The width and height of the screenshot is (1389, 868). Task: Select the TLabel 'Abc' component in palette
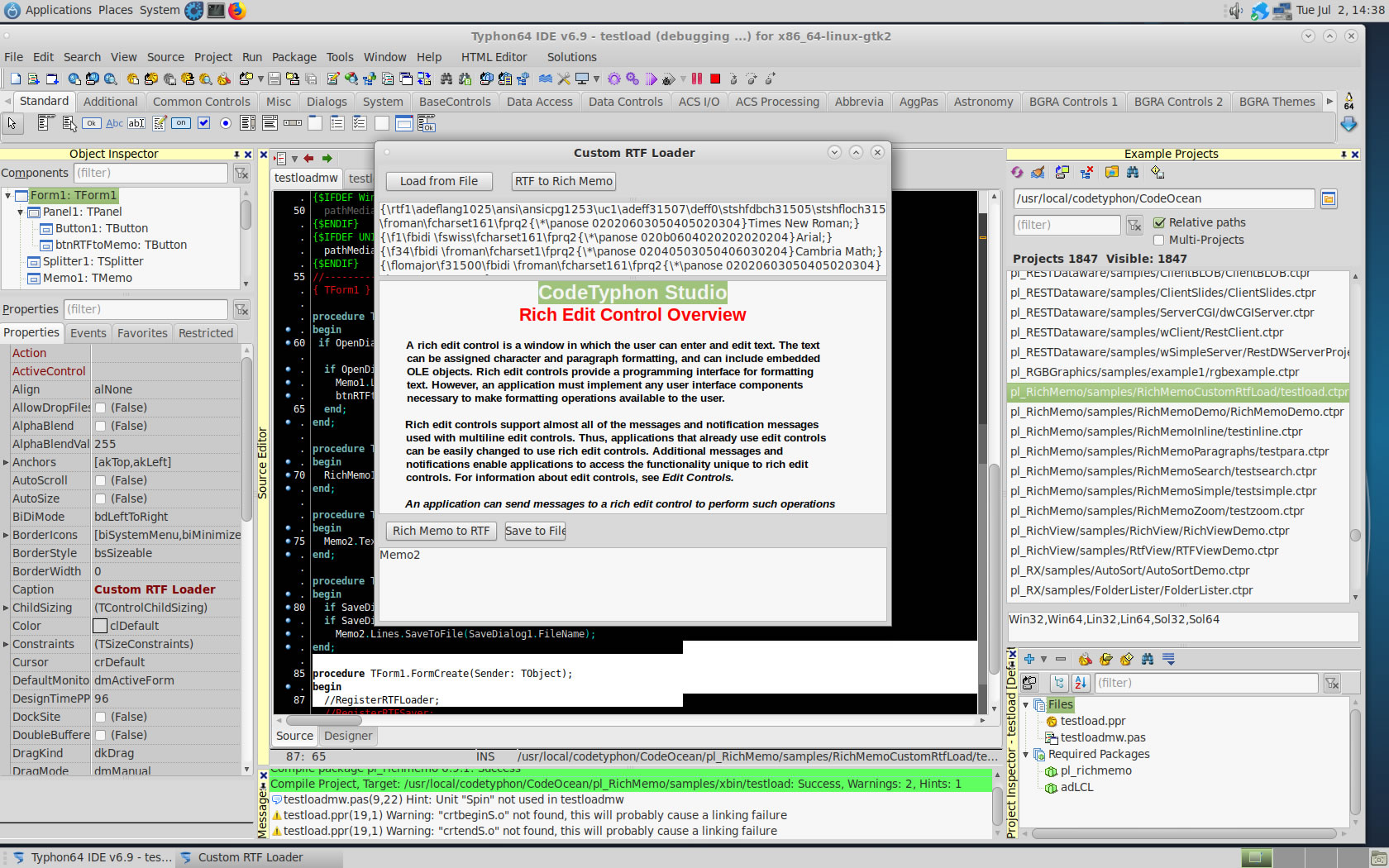click(x=114, y=123)
